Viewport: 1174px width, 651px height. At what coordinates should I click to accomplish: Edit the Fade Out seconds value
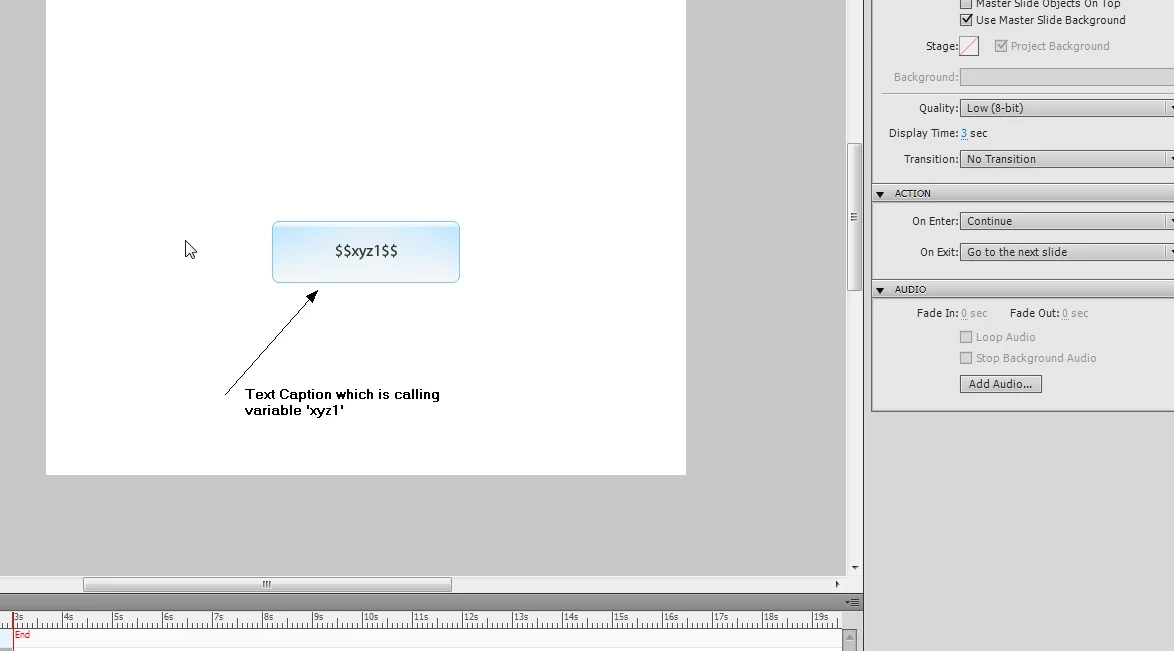coord(1065,313)
